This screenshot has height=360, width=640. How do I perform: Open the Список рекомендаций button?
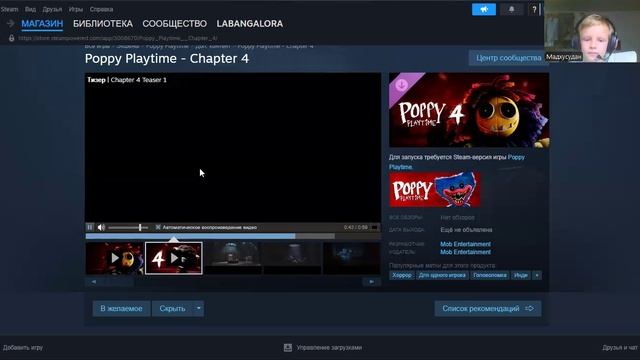pos(488,309)
